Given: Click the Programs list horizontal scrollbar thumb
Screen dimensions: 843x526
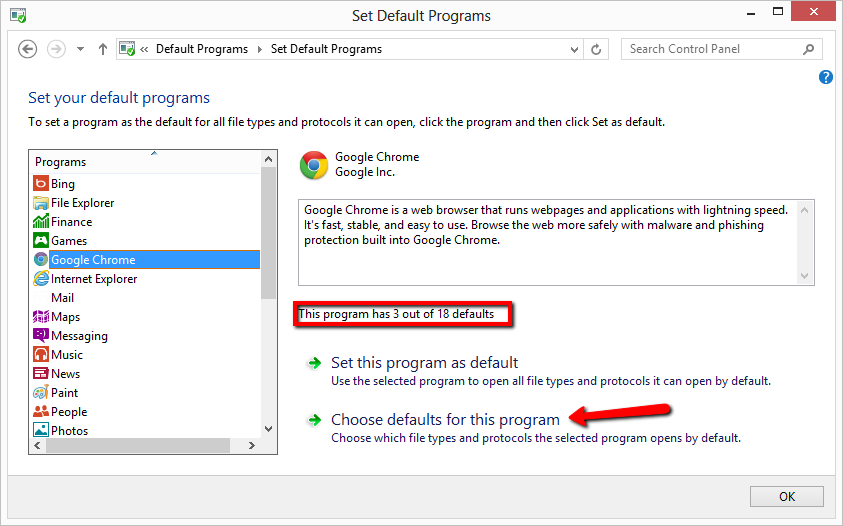Looking at the screenshot, I should (x=138, y=445).
